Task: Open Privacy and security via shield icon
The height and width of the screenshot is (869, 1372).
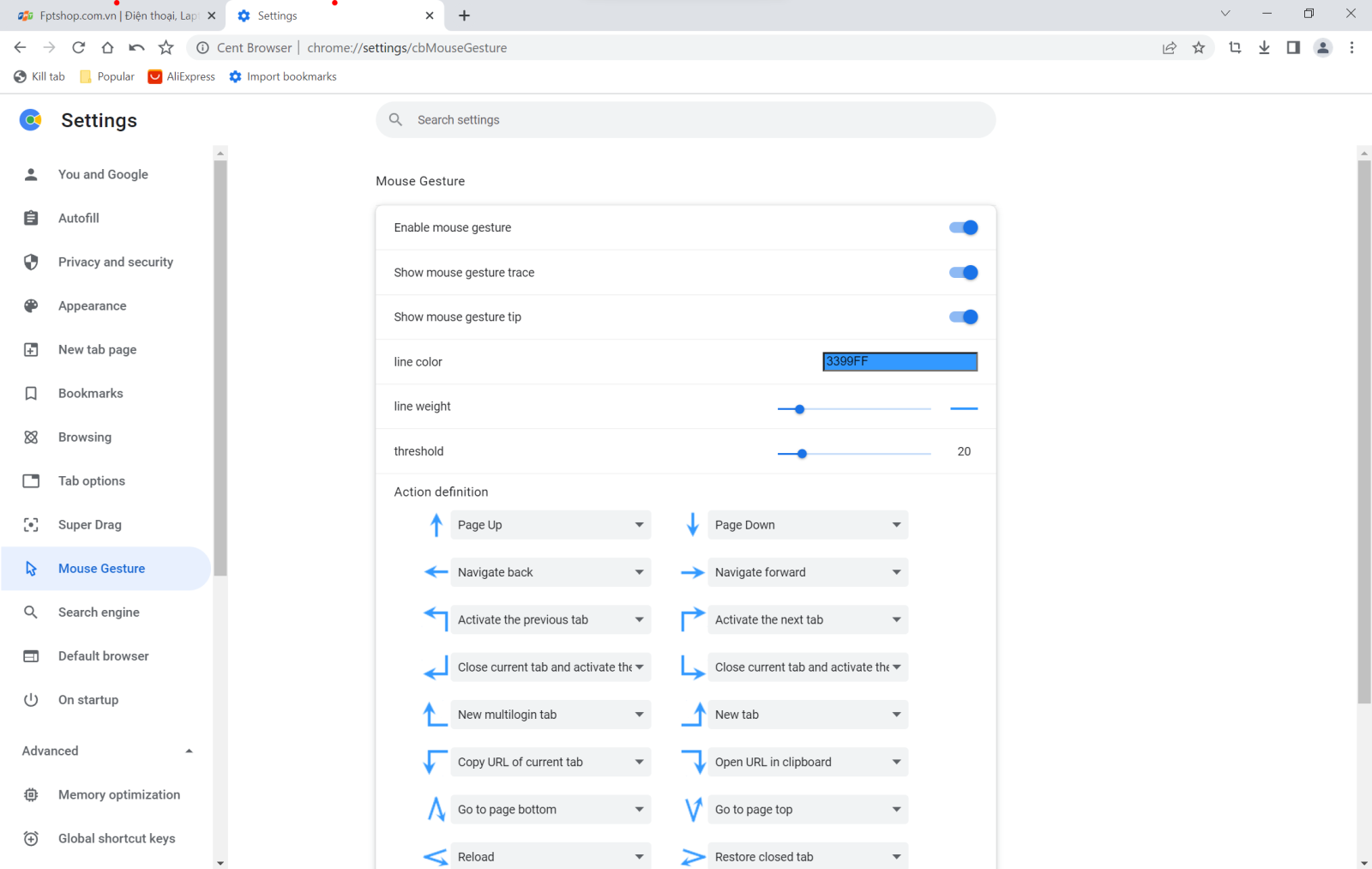Action: tap(31, 262)
